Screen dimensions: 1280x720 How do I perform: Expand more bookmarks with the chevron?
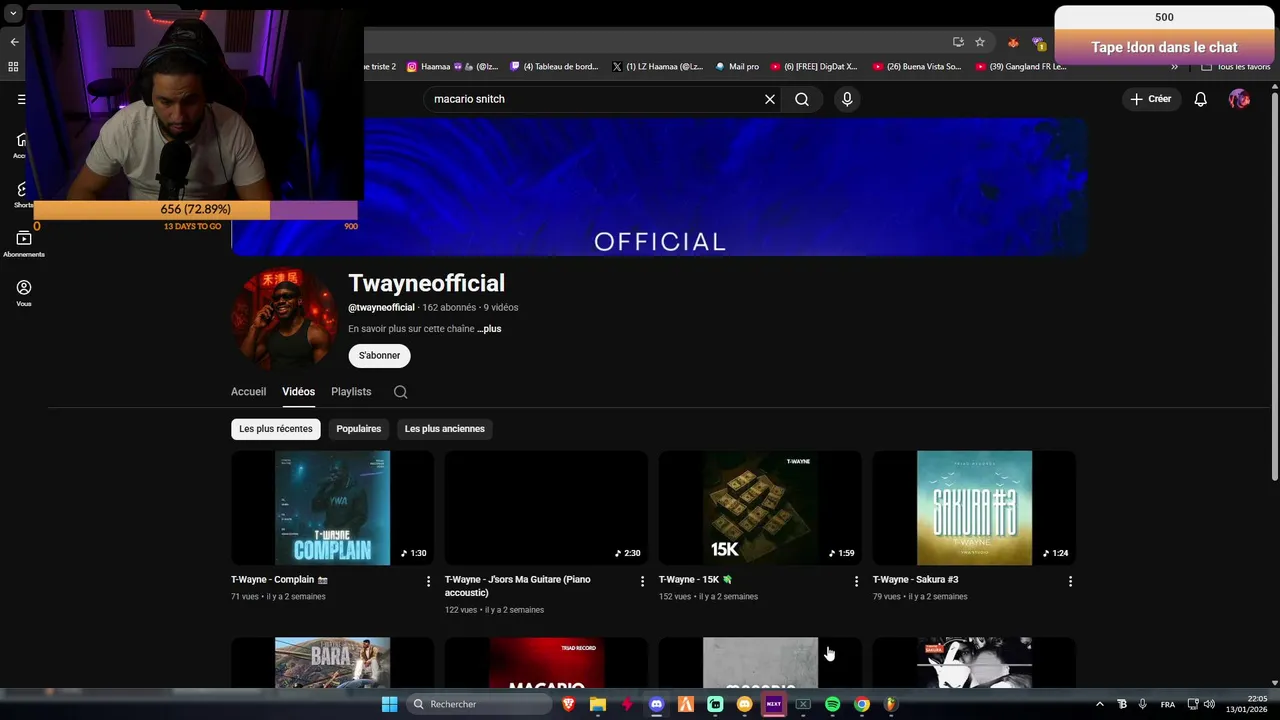click(x=1175, y=67)
